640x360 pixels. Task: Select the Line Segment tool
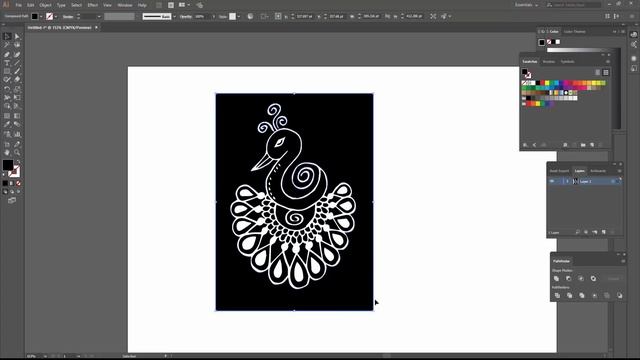[x=17, y=63]
